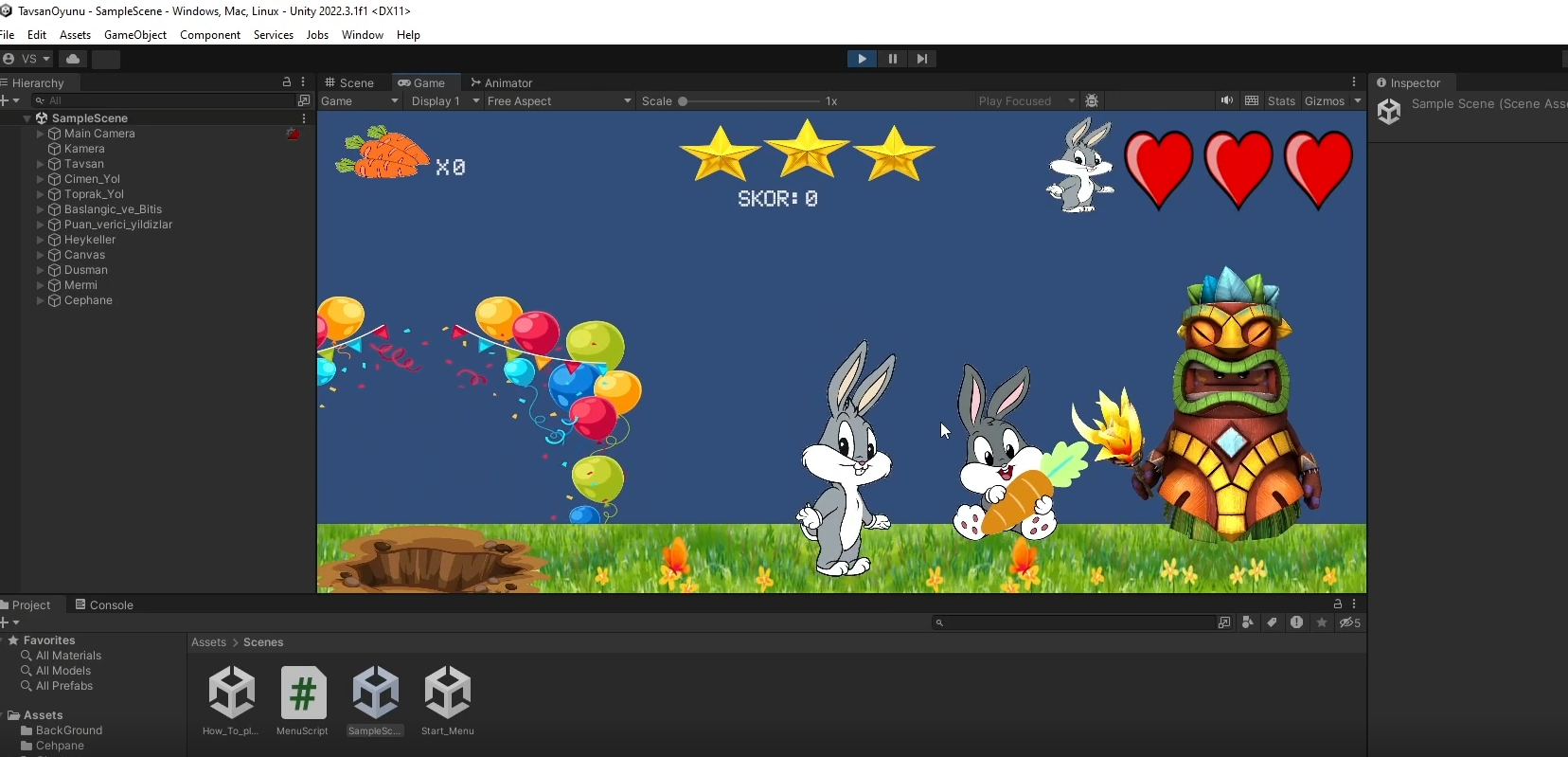Expand the Cephane object
1568x757 pixels.
point(41,300)
